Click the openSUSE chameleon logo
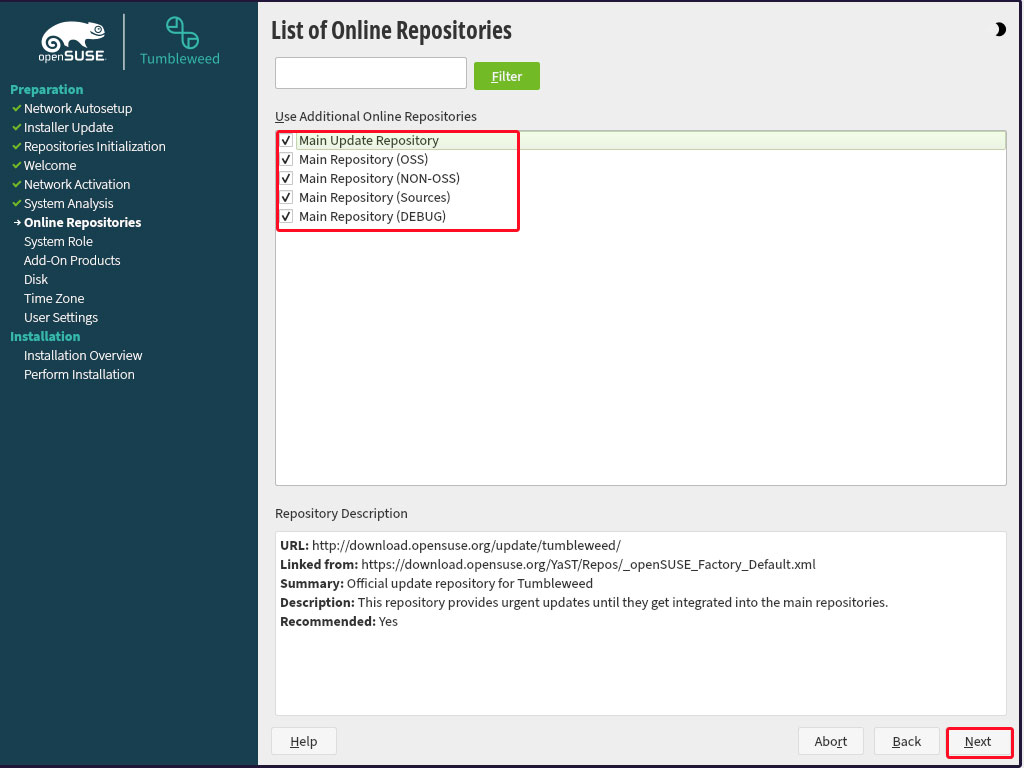1024x768 pixels. coord(72,42)
